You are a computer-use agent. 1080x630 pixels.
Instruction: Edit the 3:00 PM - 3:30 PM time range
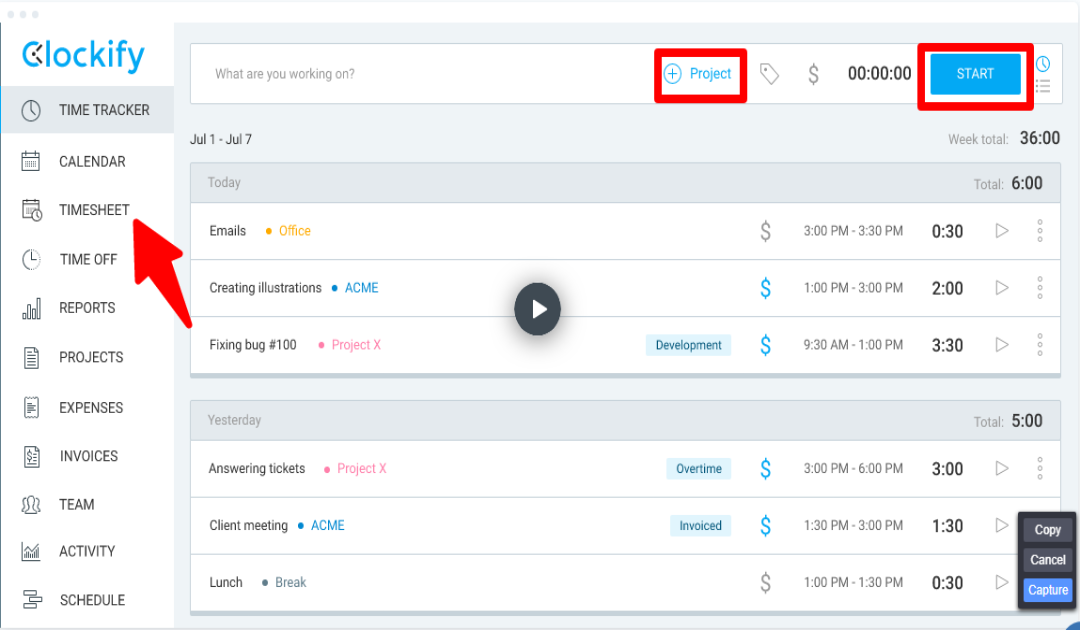[853, 231]
